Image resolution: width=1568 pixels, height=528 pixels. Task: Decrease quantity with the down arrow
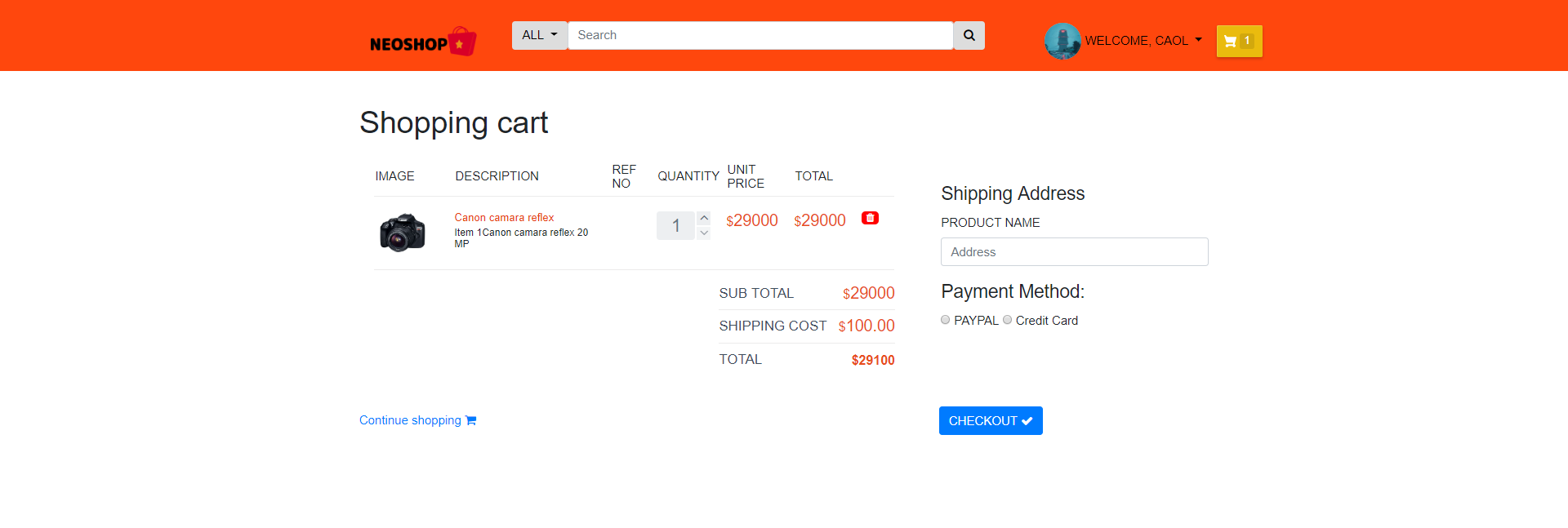(704, 233)
